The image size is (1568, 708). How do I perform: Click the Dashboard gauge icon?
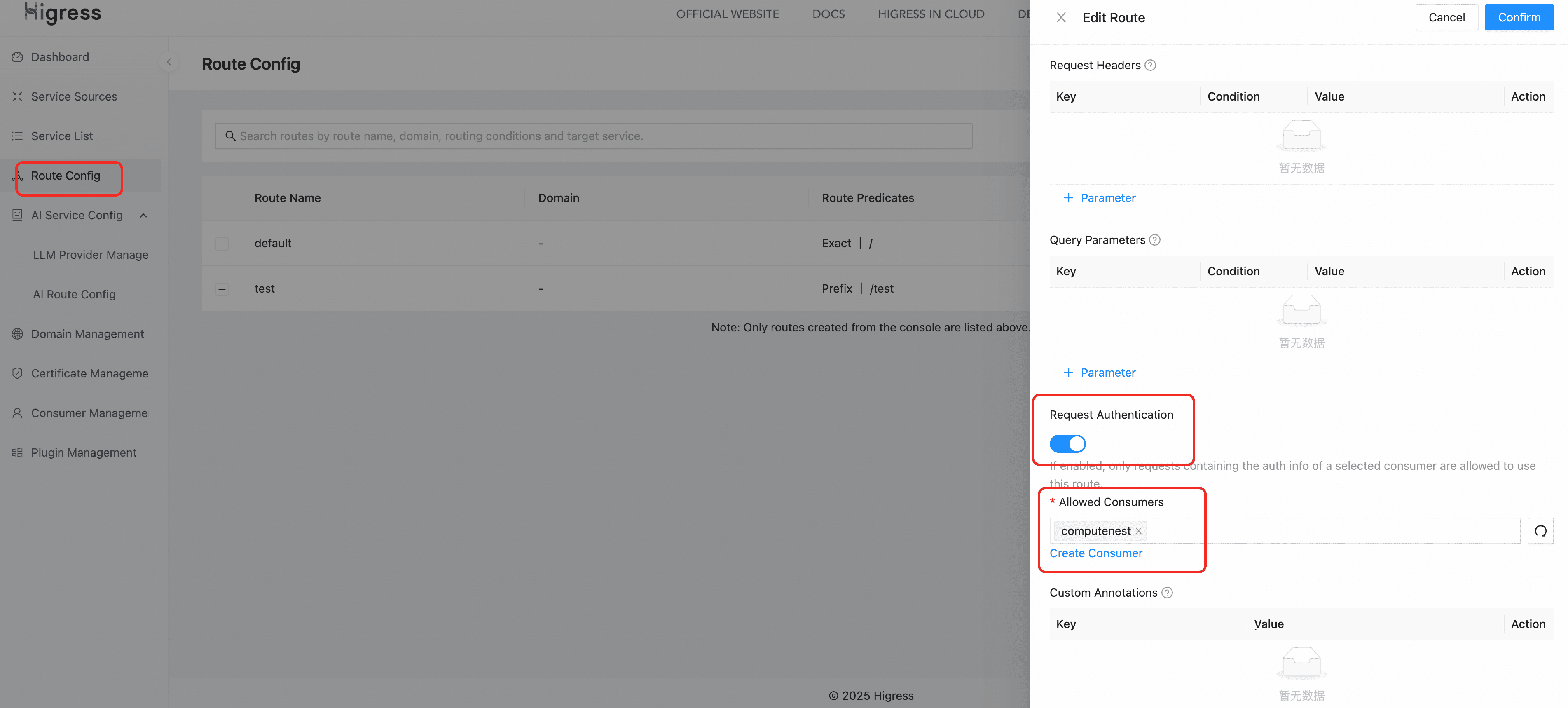tap(17, 57)
